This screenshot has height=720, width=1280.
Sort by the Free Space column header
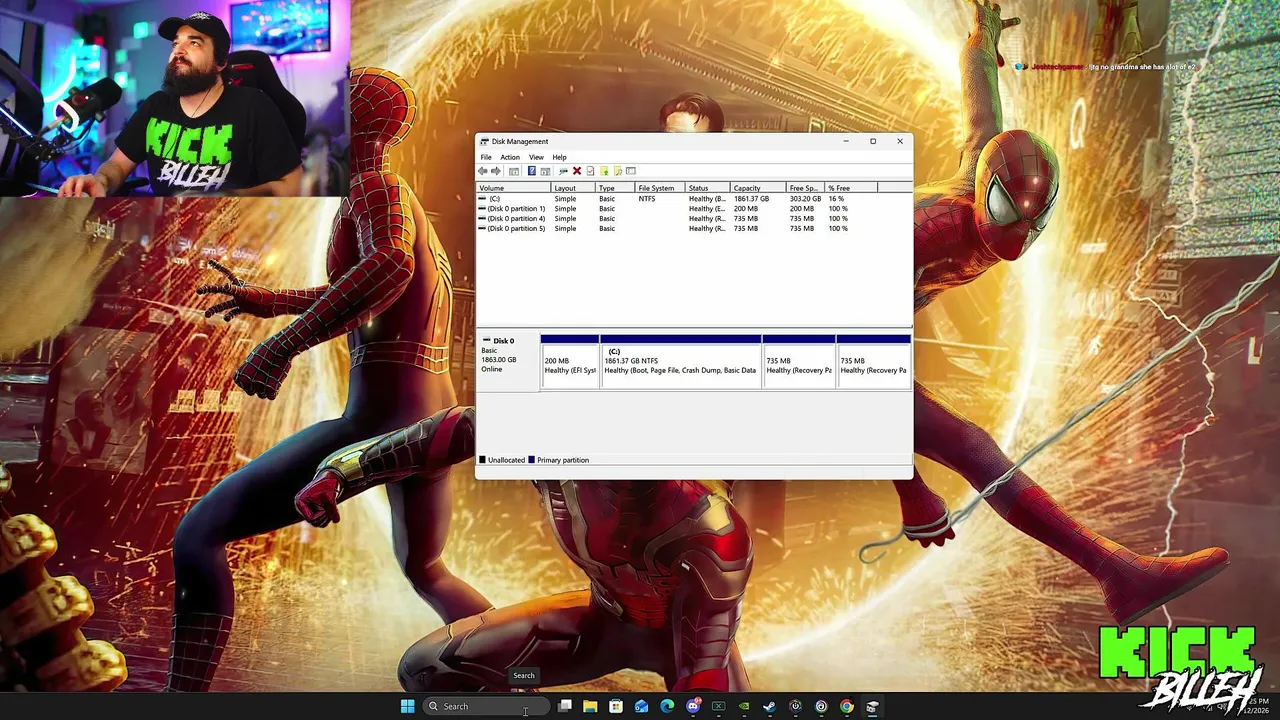click(x=806, y=188)
